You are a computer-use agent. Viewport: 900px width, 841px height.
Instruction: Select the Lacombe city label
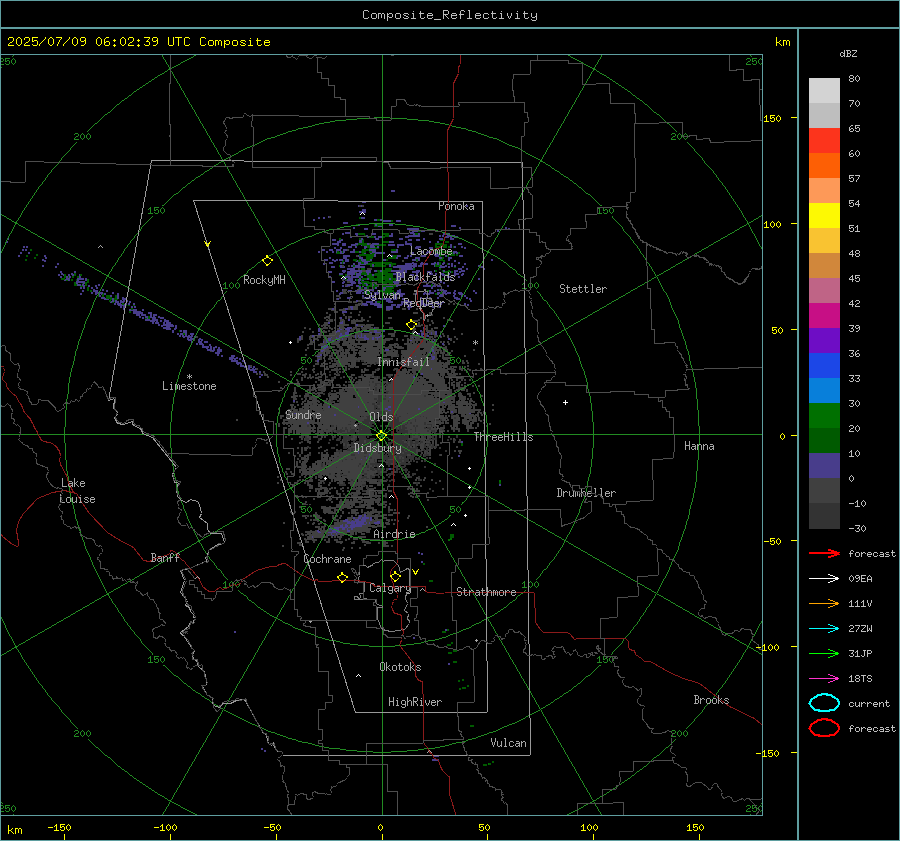coord(431,251)
